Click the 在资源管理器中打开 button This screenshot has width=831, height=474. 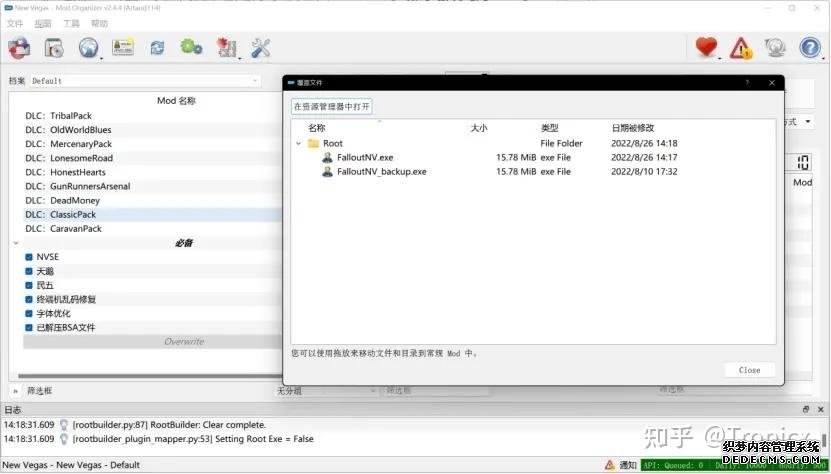[331, 106]
